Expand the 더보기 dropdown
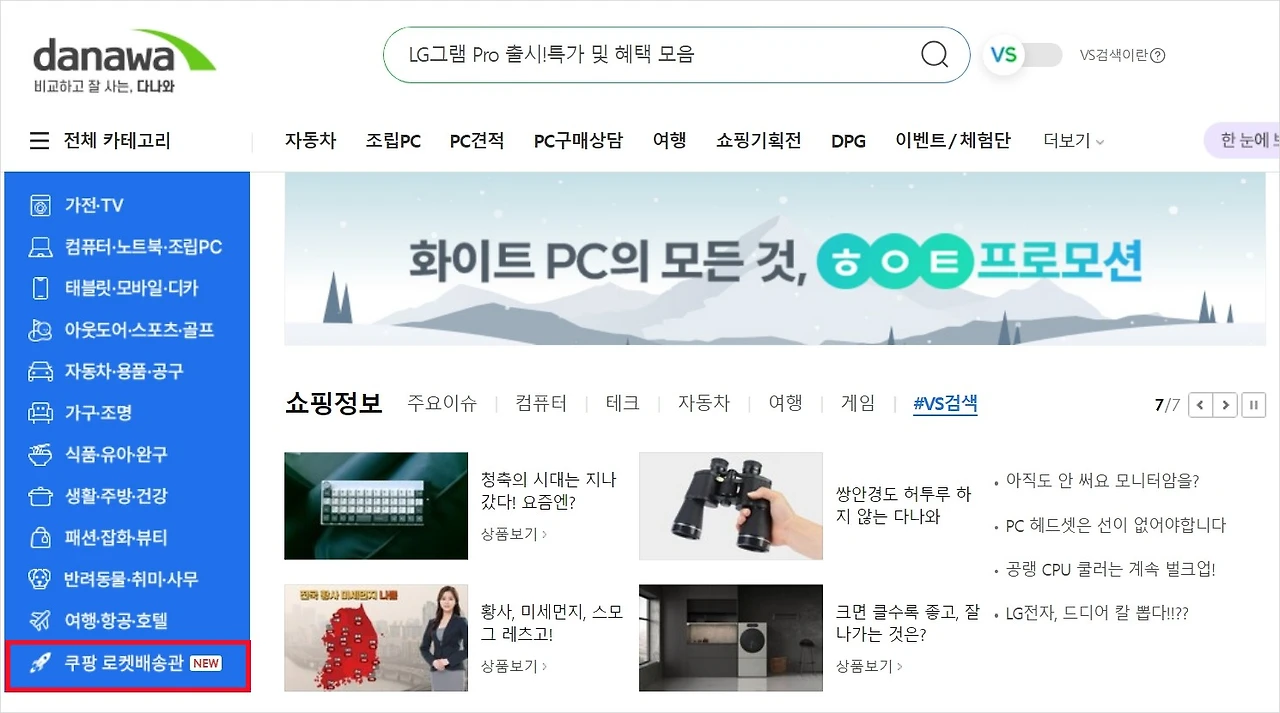 tap(1073, 141)
